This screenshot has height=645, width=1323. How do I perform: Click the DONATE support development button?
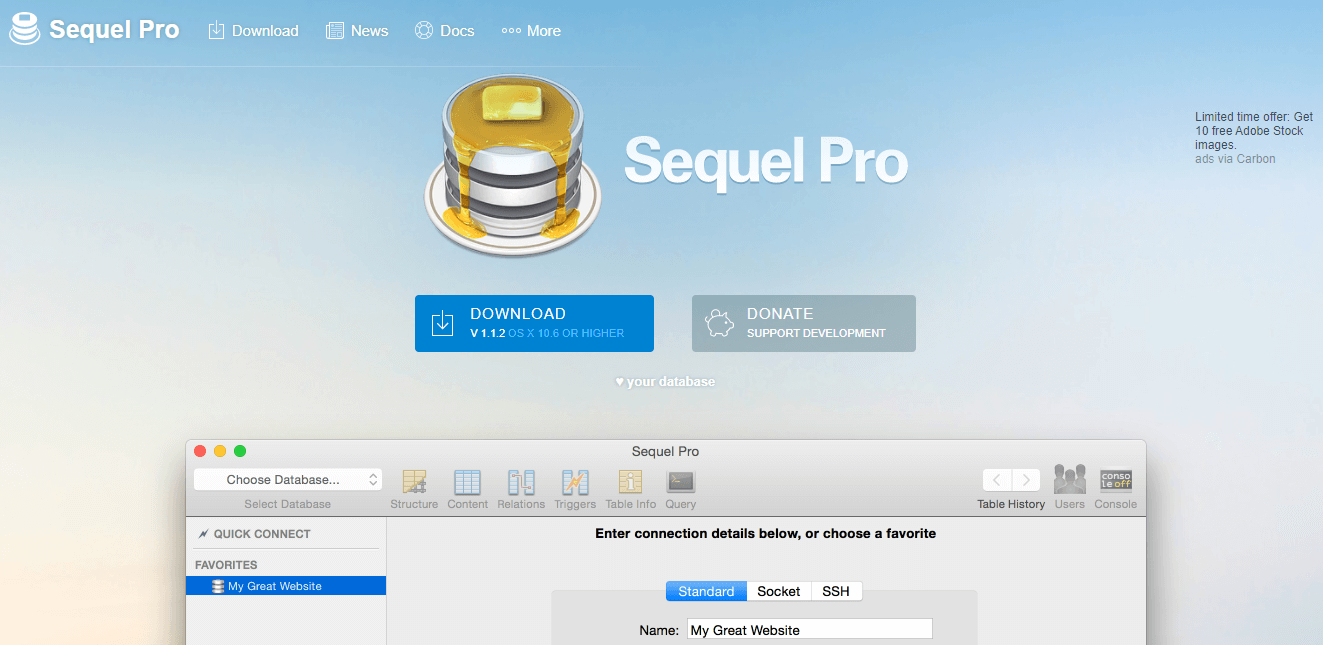coord(804,323)
